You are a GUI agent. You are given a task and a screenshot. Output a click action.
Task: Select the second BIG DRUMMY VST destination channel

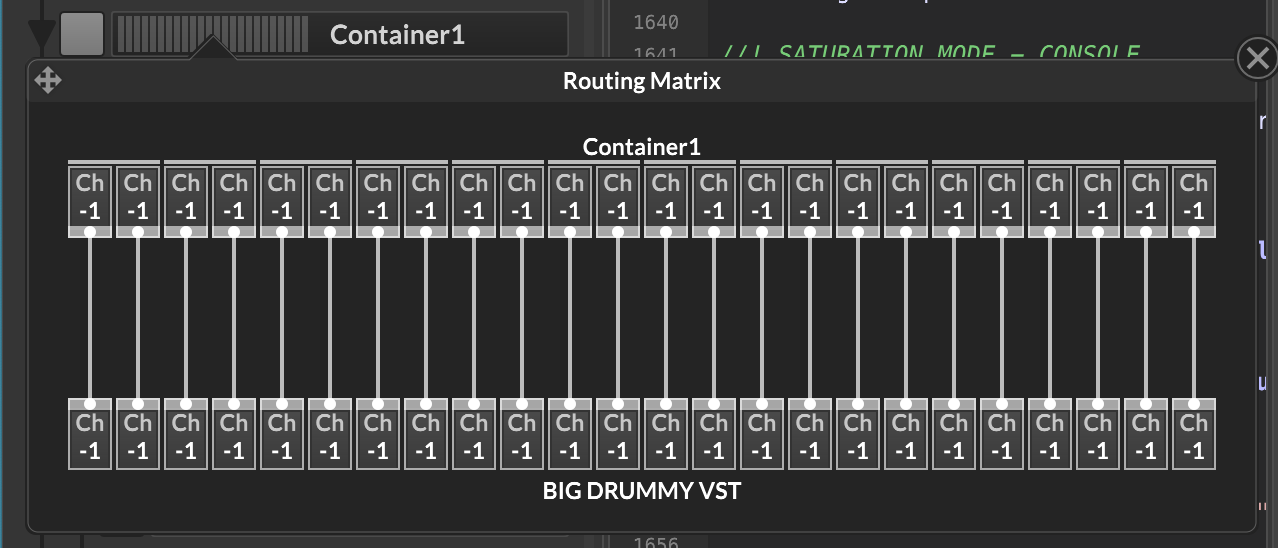point(138,436)
